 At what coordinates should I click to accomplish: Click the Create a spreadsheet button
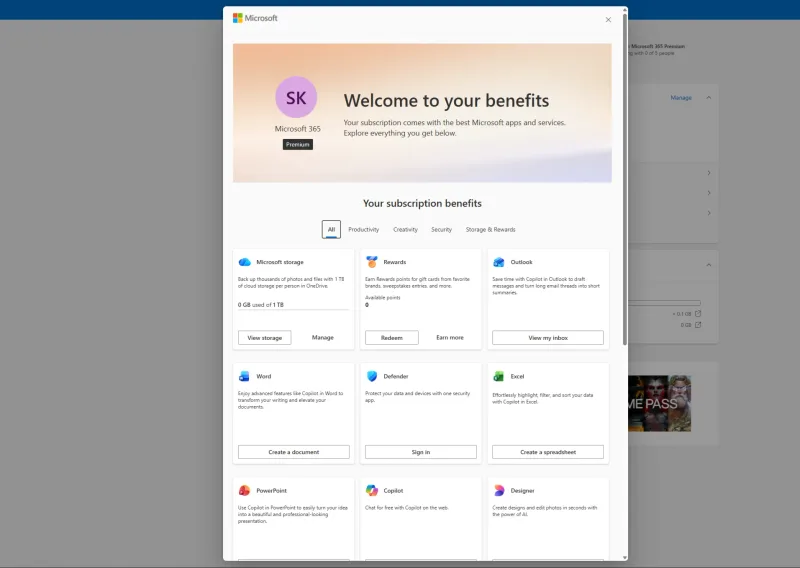coord(548,452)
